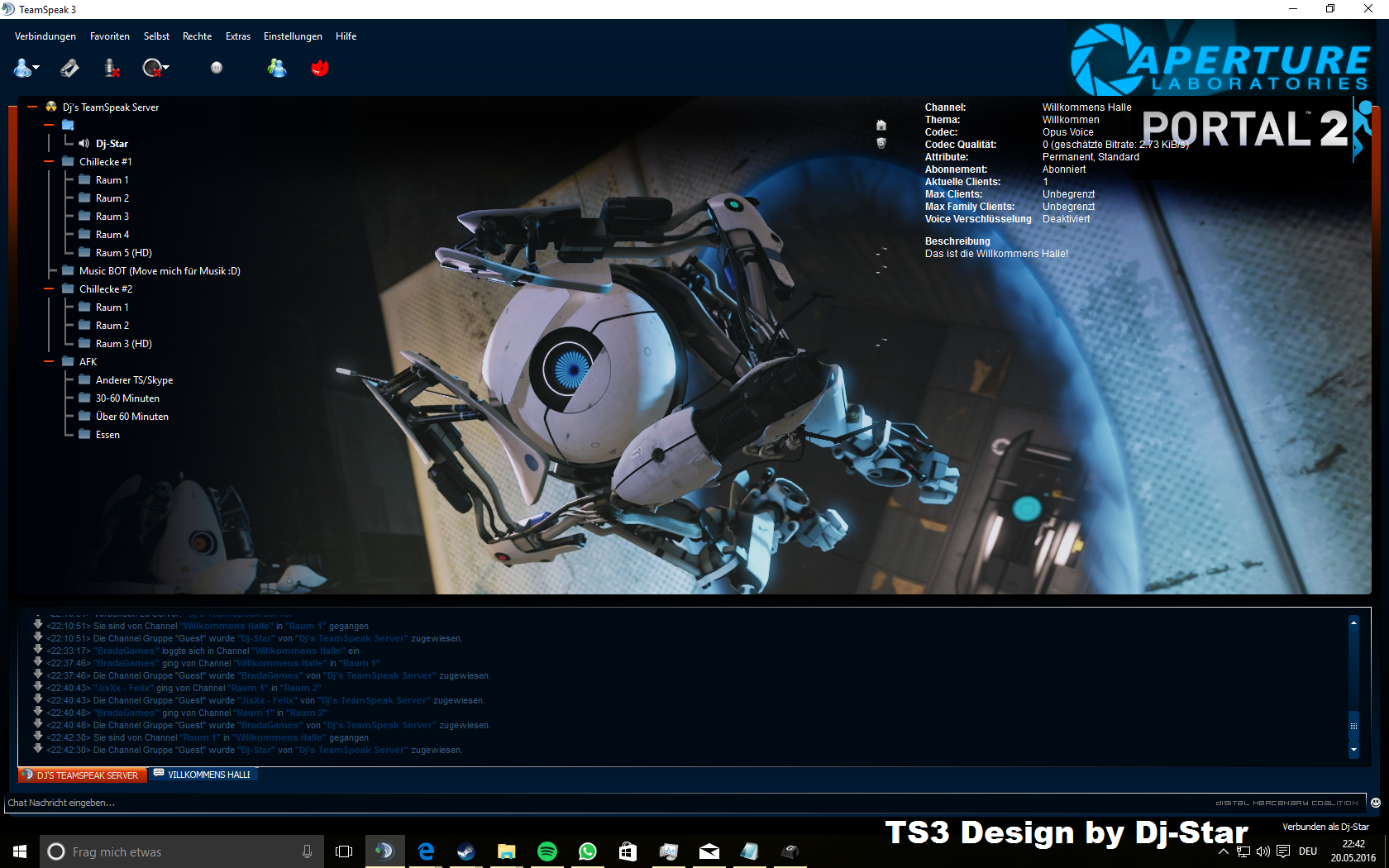The height and width of the screenshot is (868, 1389).
Task: Click the speaker icon beside Dj-Star
Action: tap(84, 143)
